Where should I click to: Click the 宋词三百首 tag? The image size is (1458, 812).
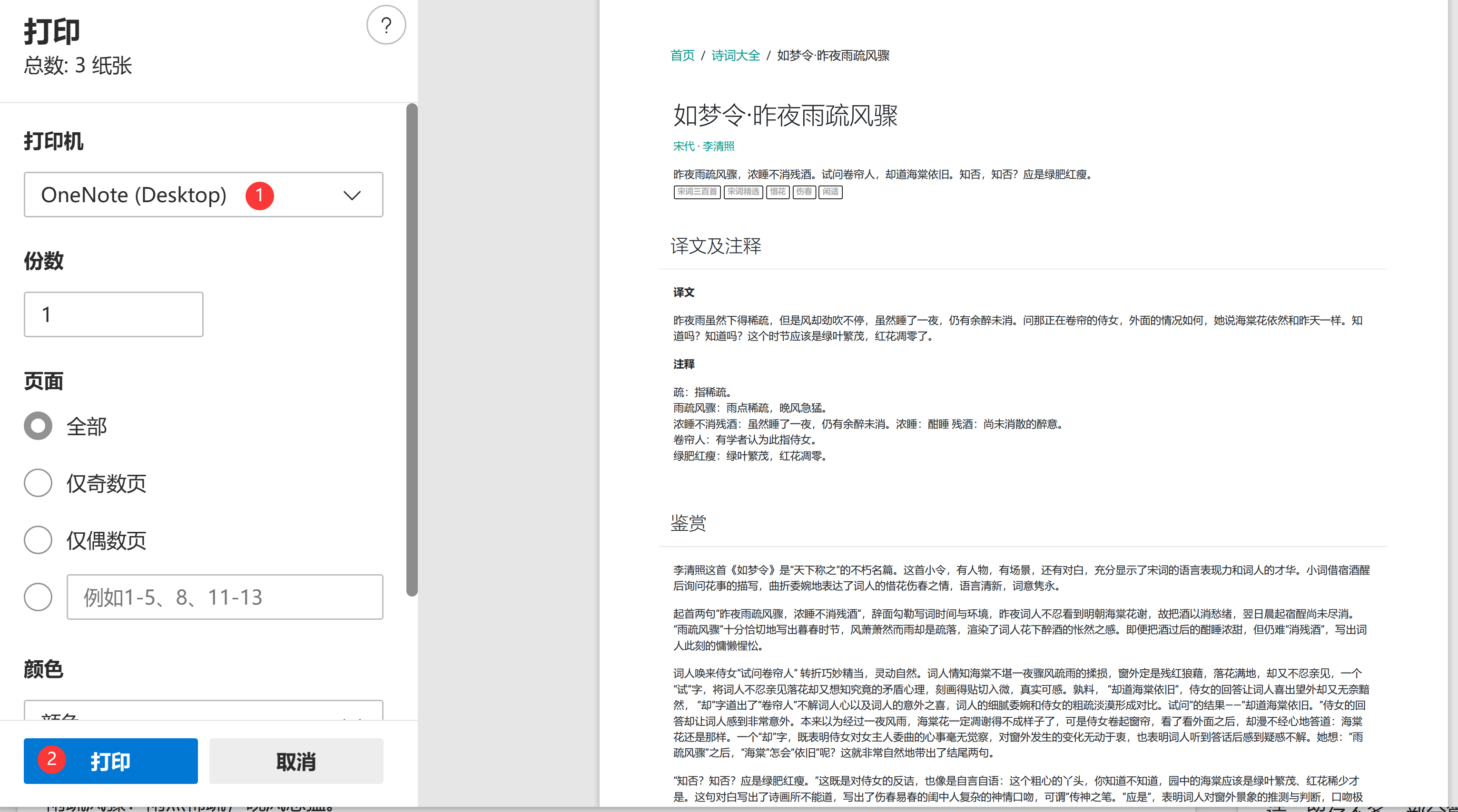(697, 192)
